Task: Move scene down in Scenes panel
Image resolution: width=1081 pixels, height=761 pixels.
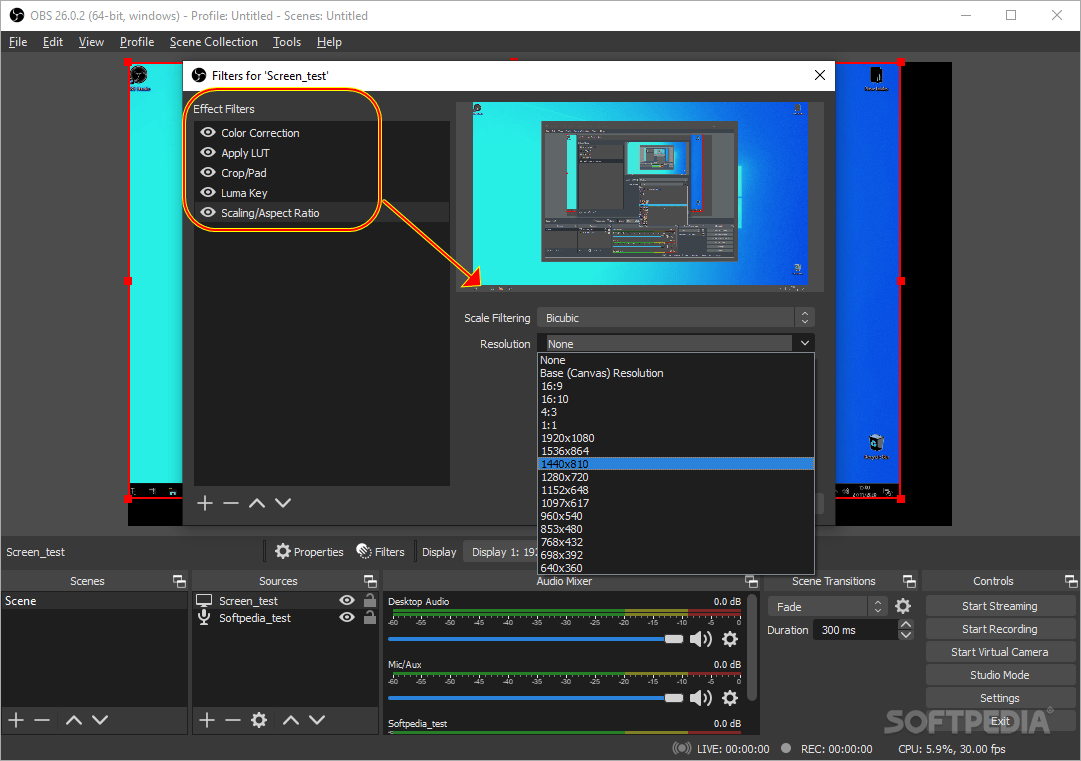Action: tap(100, 720)
